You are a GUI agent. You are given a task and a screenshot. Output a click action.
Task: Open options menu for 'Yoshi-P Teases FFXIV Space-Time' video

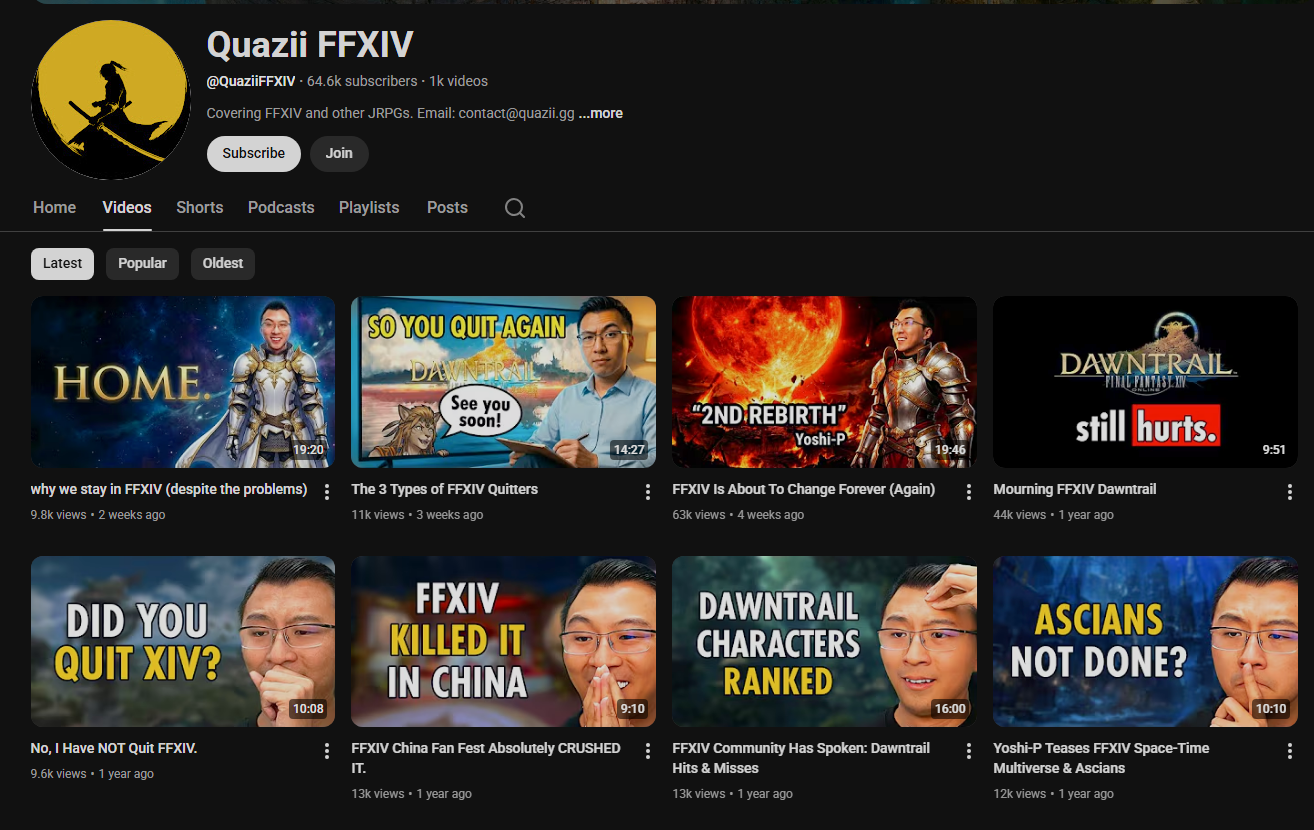(x=1290, y=751)
